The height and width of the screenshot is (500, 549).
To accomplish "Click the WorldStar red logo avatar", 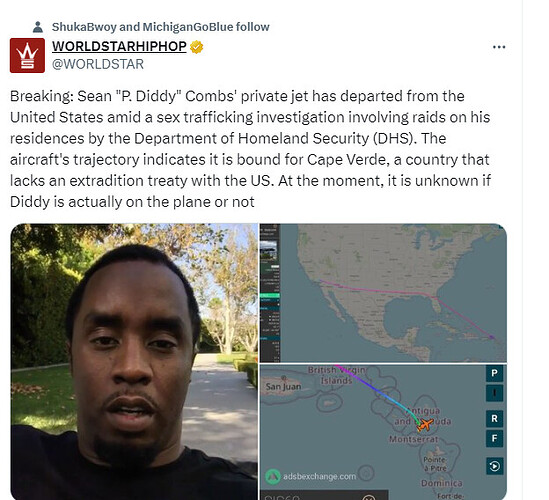I will [x=27, y=55].
